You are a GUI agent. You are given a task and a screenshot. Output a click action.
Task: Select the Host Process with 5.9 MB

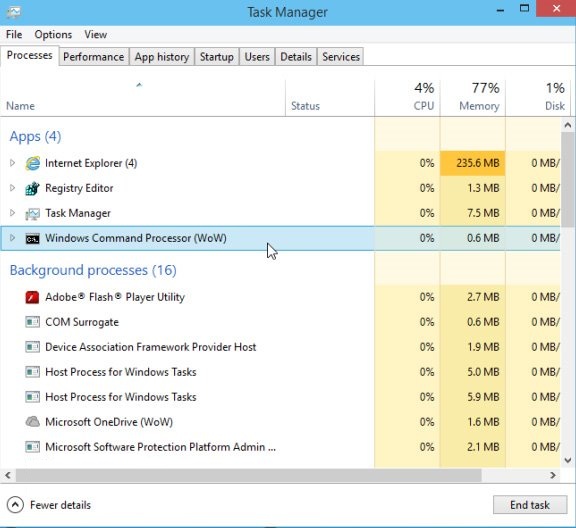[280, 397]
